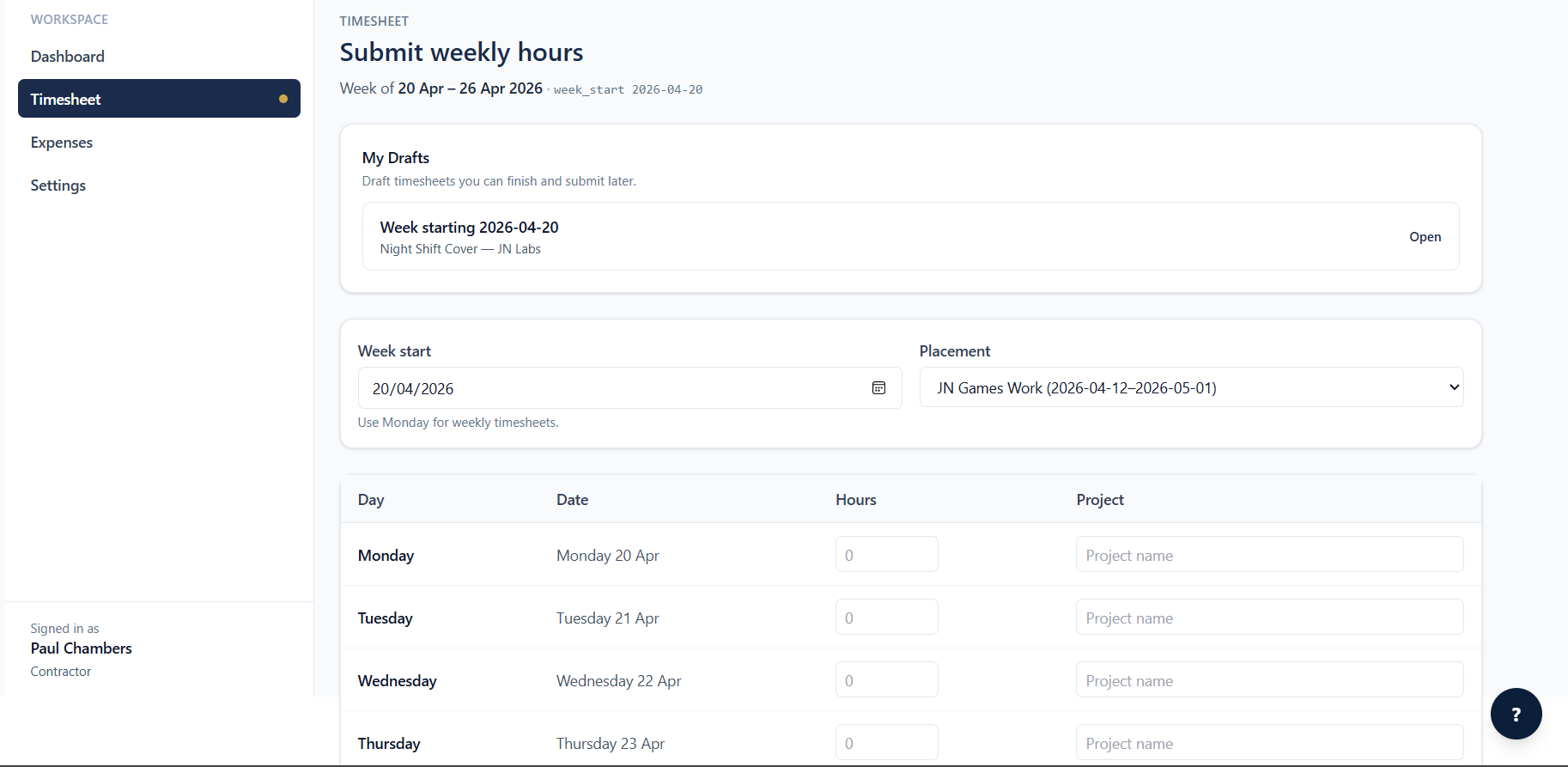The image size is (1568, 767).
Task: Open the draft for week 2026-04-20
Action: [x=1425, y=237]
